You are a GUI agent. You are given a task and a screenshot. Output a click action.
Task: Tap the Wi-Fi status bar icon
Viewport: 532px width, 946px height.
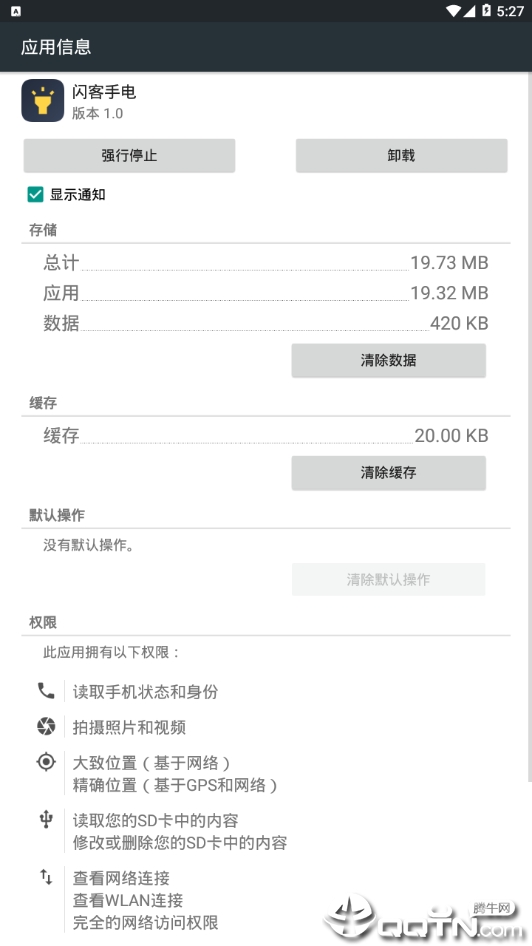tap(453, 11)
